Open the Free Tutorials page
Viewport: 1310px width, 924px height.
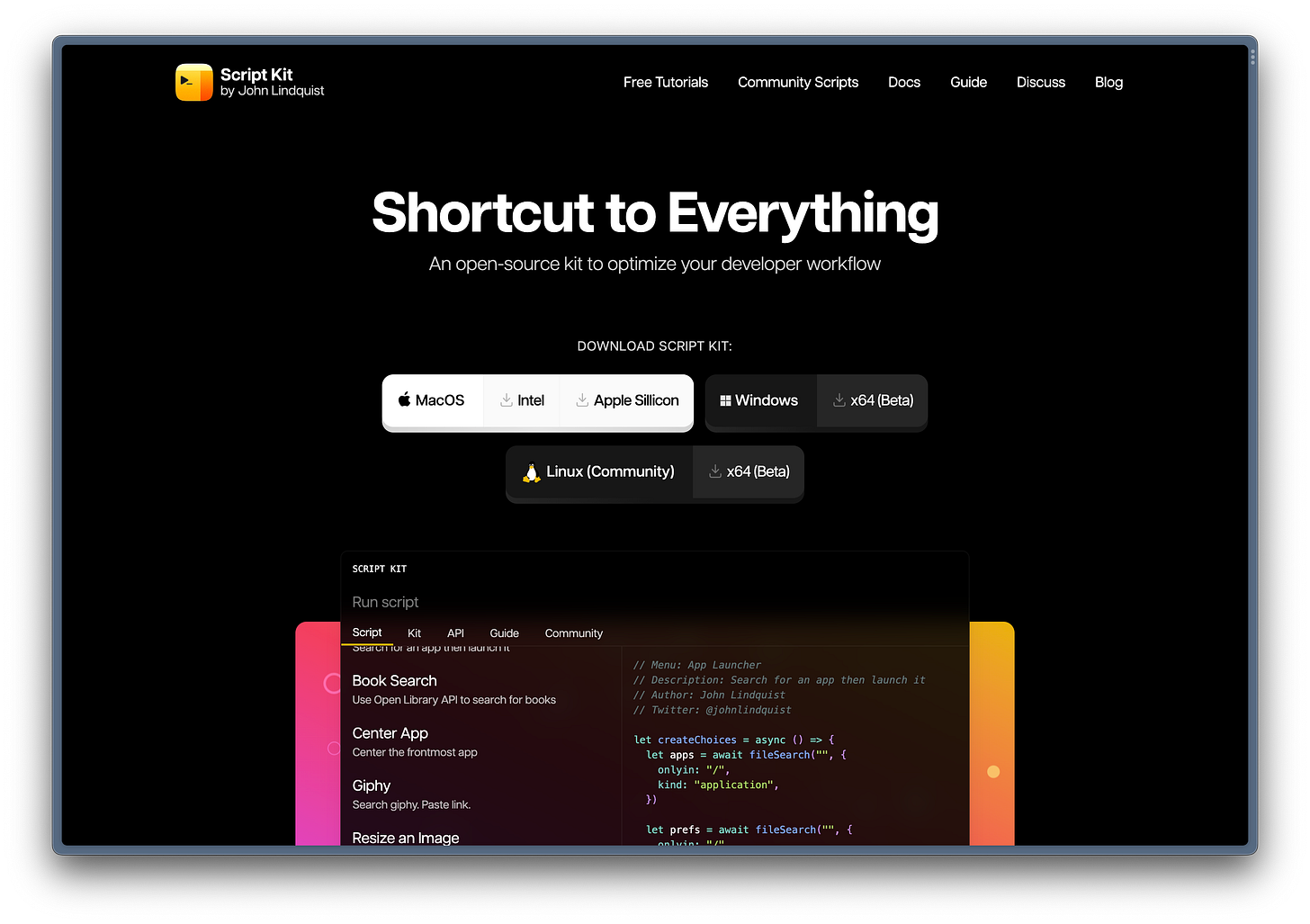coord(666,82)
